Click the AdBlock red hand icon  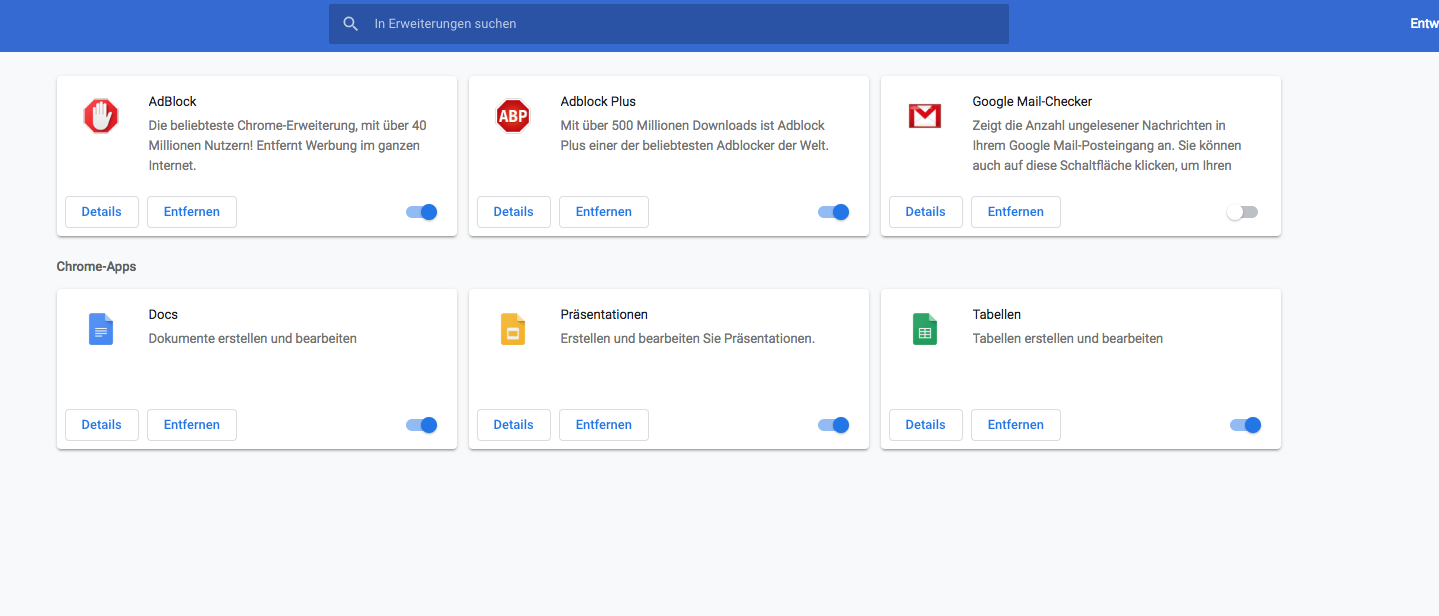[101, 116]
